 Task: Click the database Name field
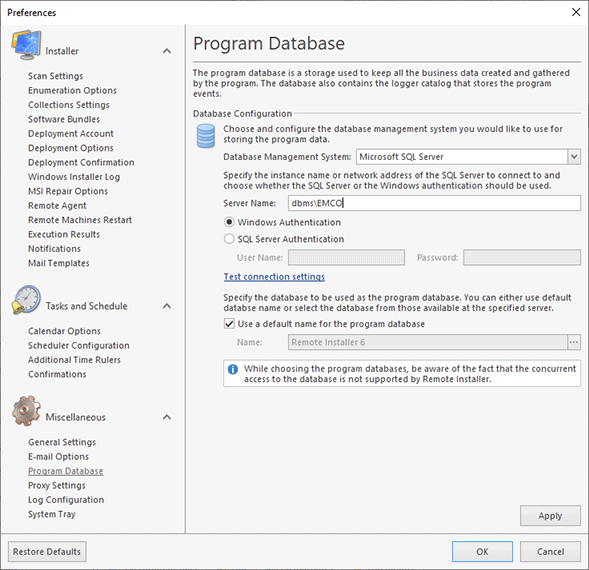click(427, 342)
